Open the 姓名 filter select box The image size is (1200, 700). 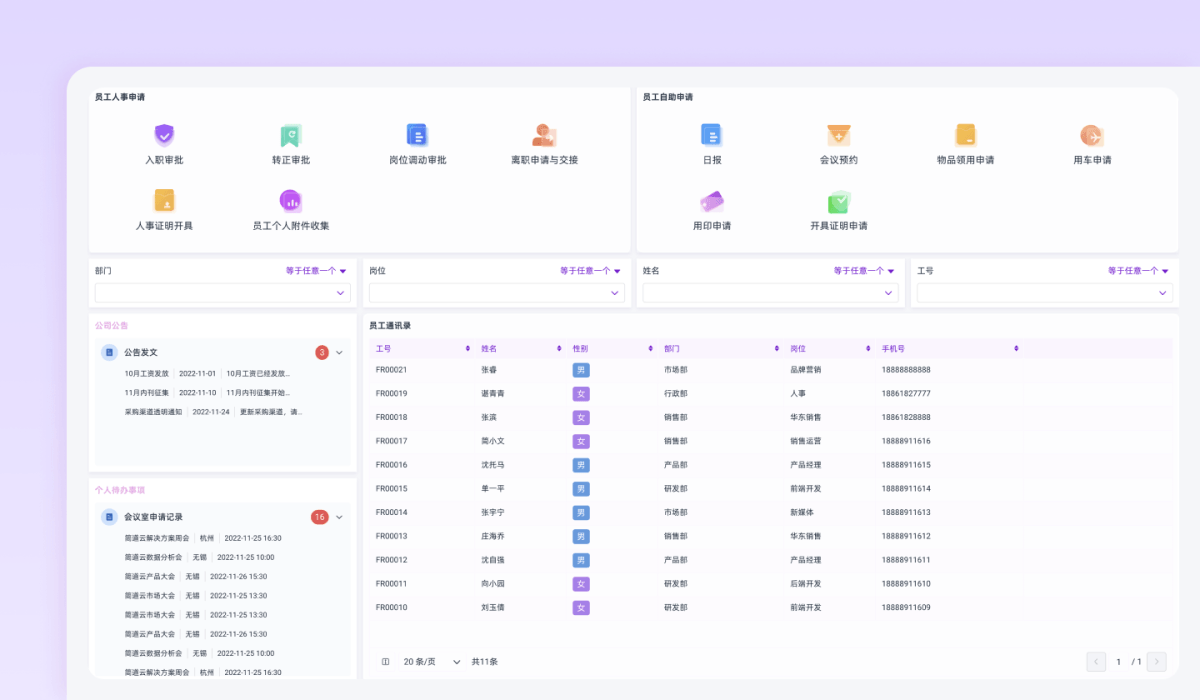pyautogui.click(x=770, y=293)
